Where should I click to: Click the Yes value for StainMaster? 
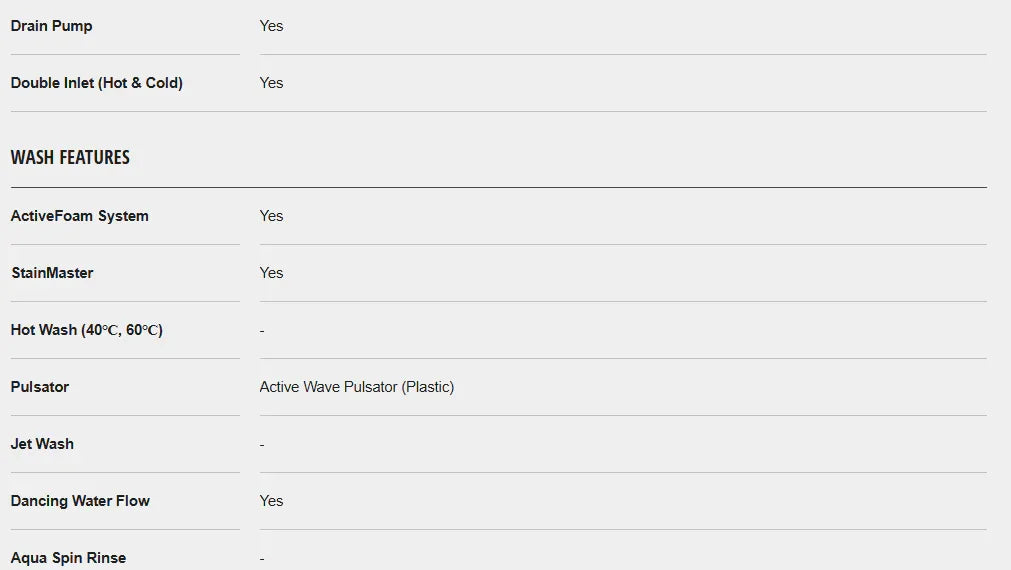271,273
